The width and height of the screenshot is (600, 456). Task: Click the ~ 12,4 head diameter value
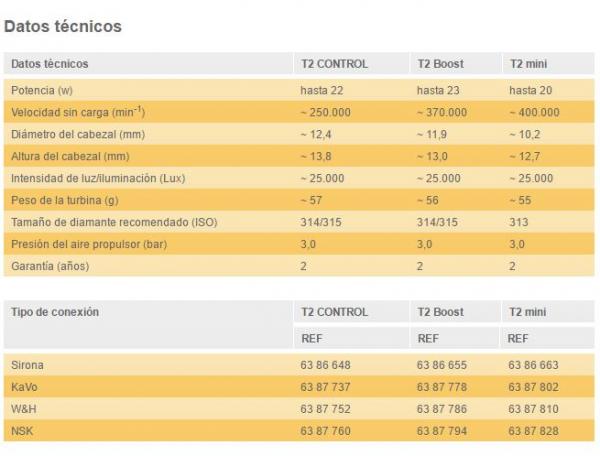318,134
